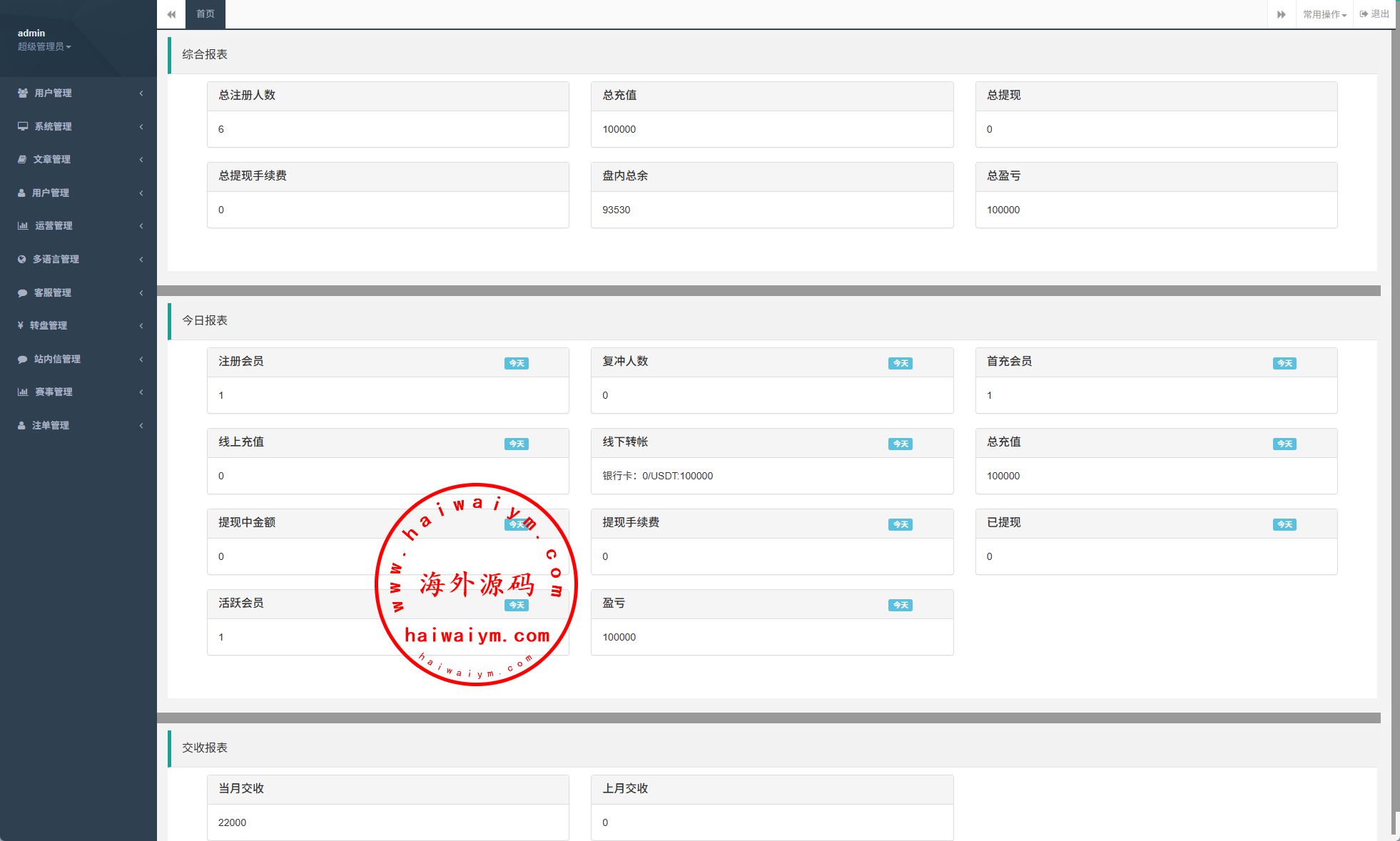Screen dimensions: 1400x841
Task: Click the 退出 logout link
Action: (1375, 14)
